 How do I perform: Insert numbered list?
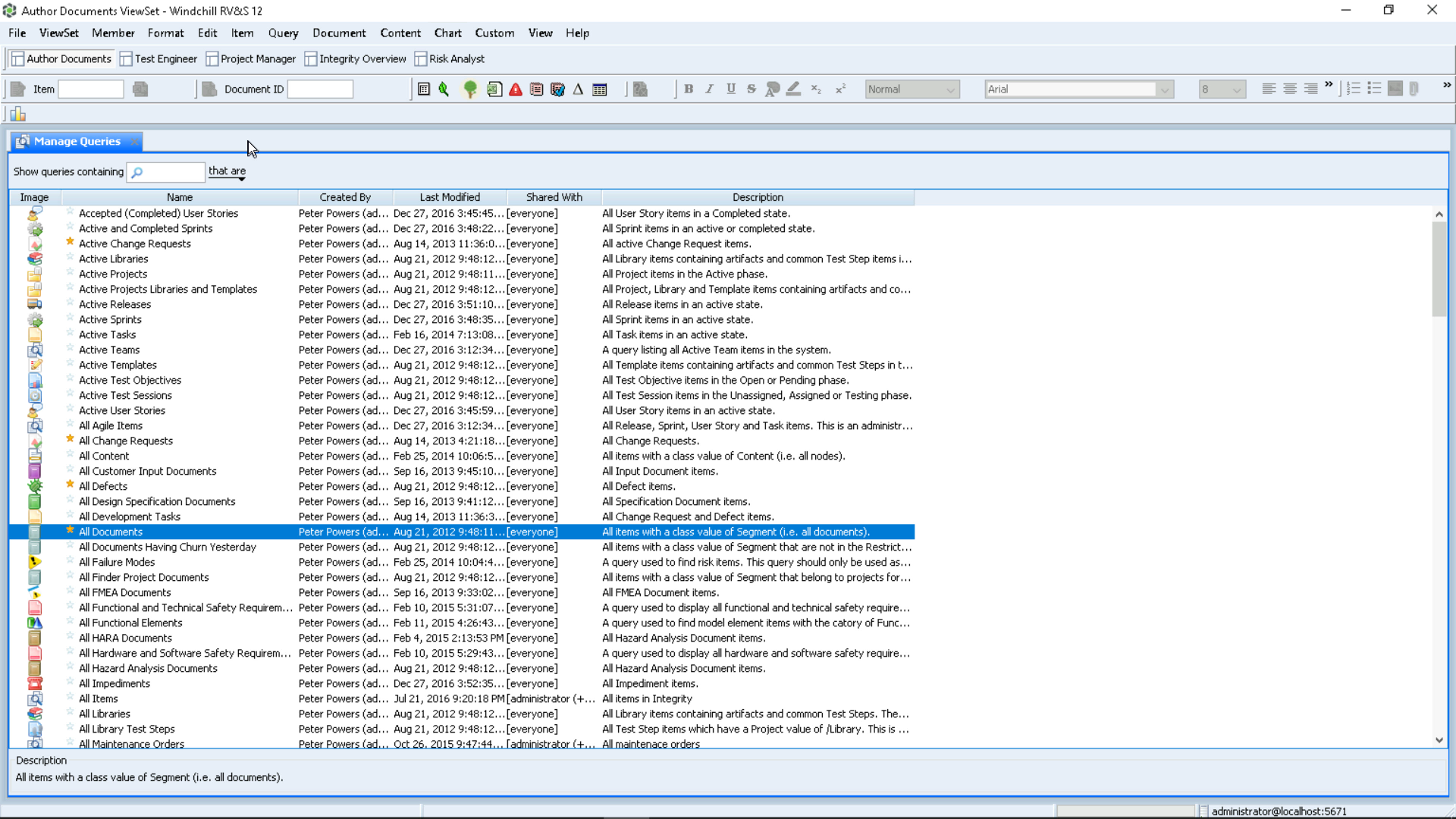(x=1354, y=89)
